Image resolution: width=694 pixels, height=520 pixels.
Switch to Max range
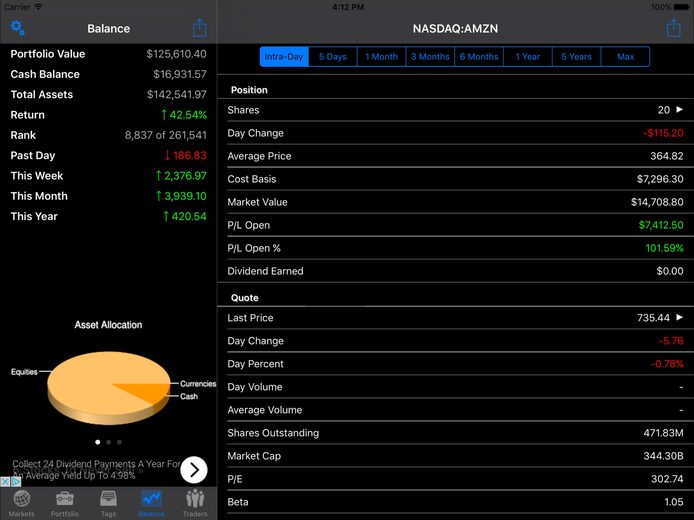pyautogui.click(x=625, y=57)
